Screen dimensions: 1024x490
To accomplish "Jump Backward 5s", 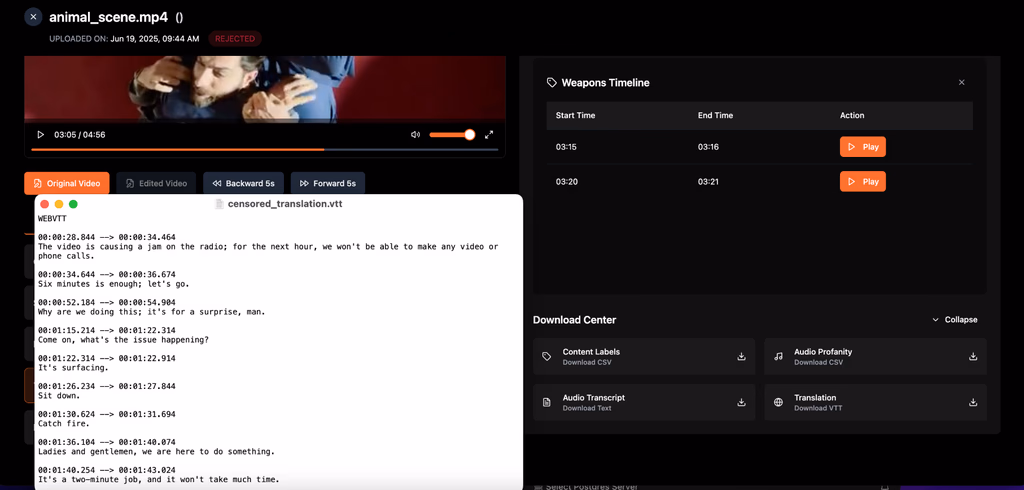I will (x=243, y=184).
